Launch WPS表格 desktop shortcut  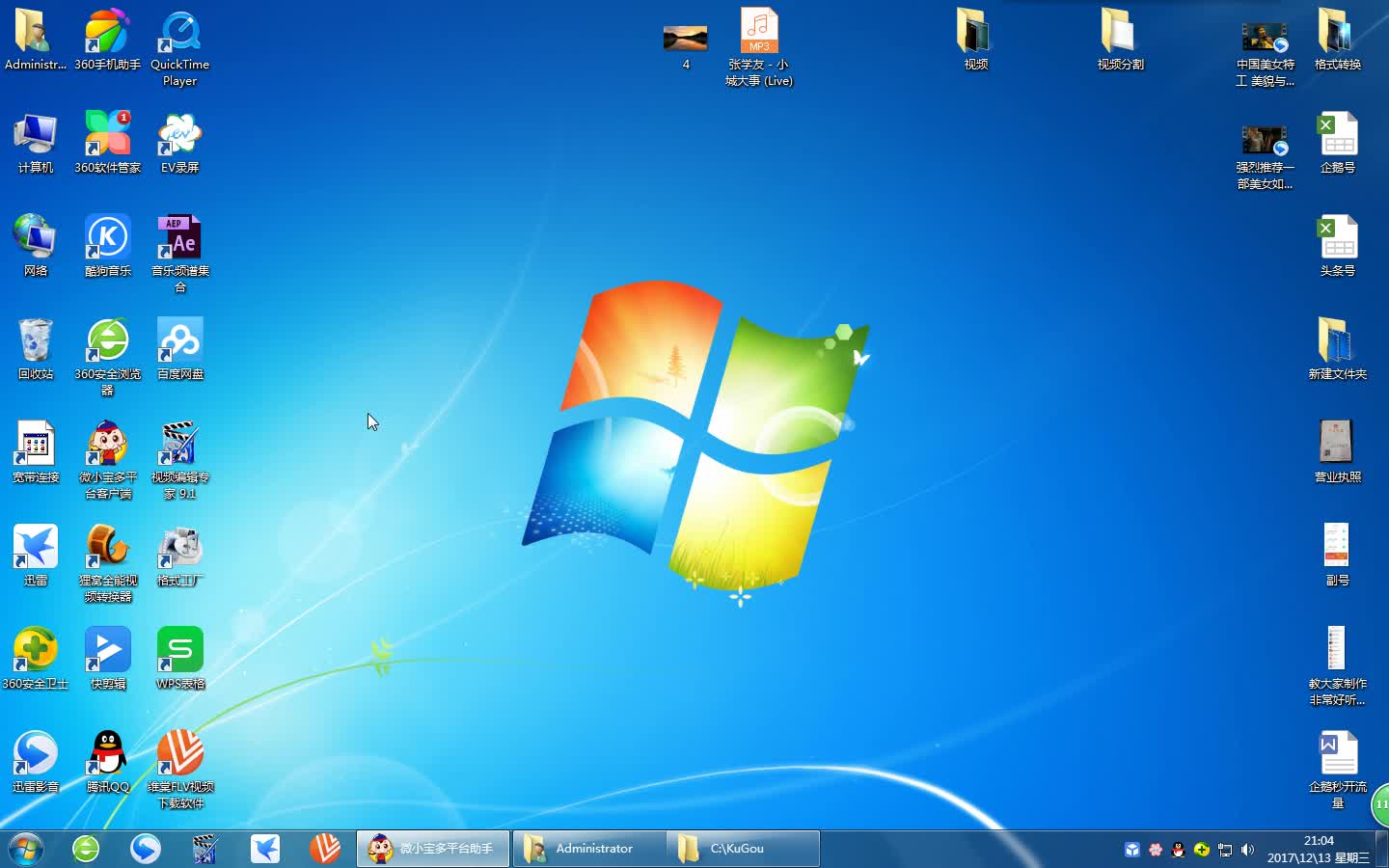click(179, 659)
